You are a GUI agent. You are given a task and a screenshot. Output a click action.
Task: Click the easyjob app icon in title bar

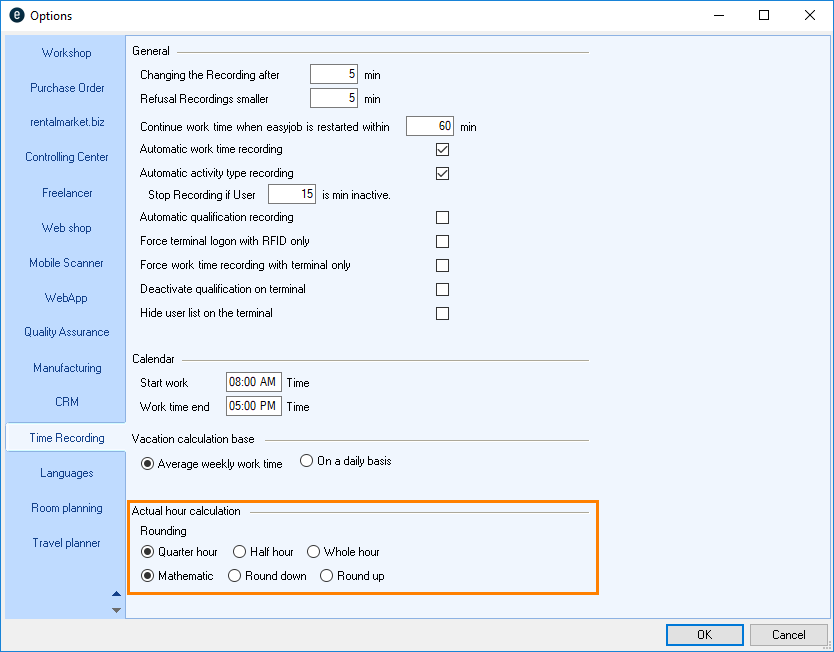point(16,15)
